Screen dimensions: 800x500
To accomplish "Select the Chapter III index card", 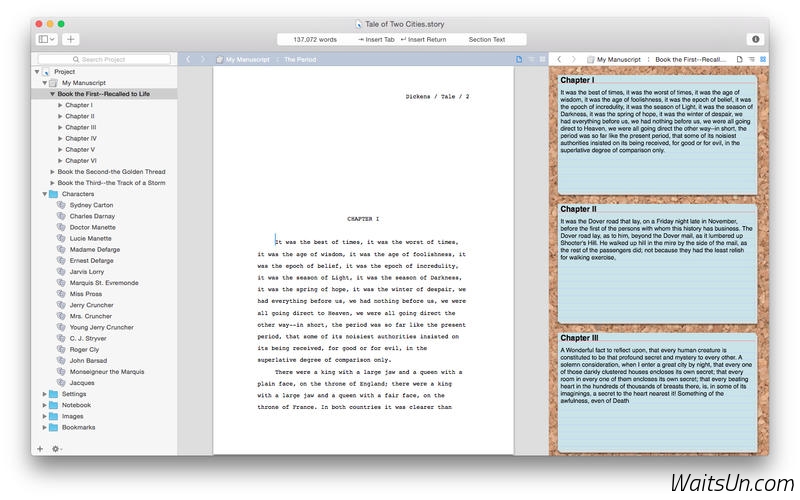I will 658,392.
